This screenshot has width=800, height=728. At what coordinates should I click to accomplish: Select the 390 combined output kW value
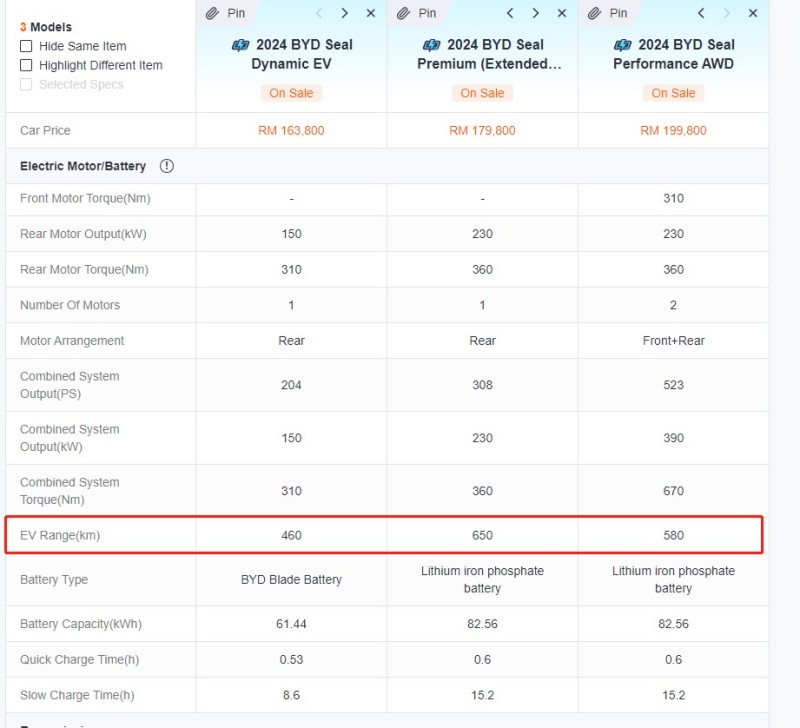(673, 438)
